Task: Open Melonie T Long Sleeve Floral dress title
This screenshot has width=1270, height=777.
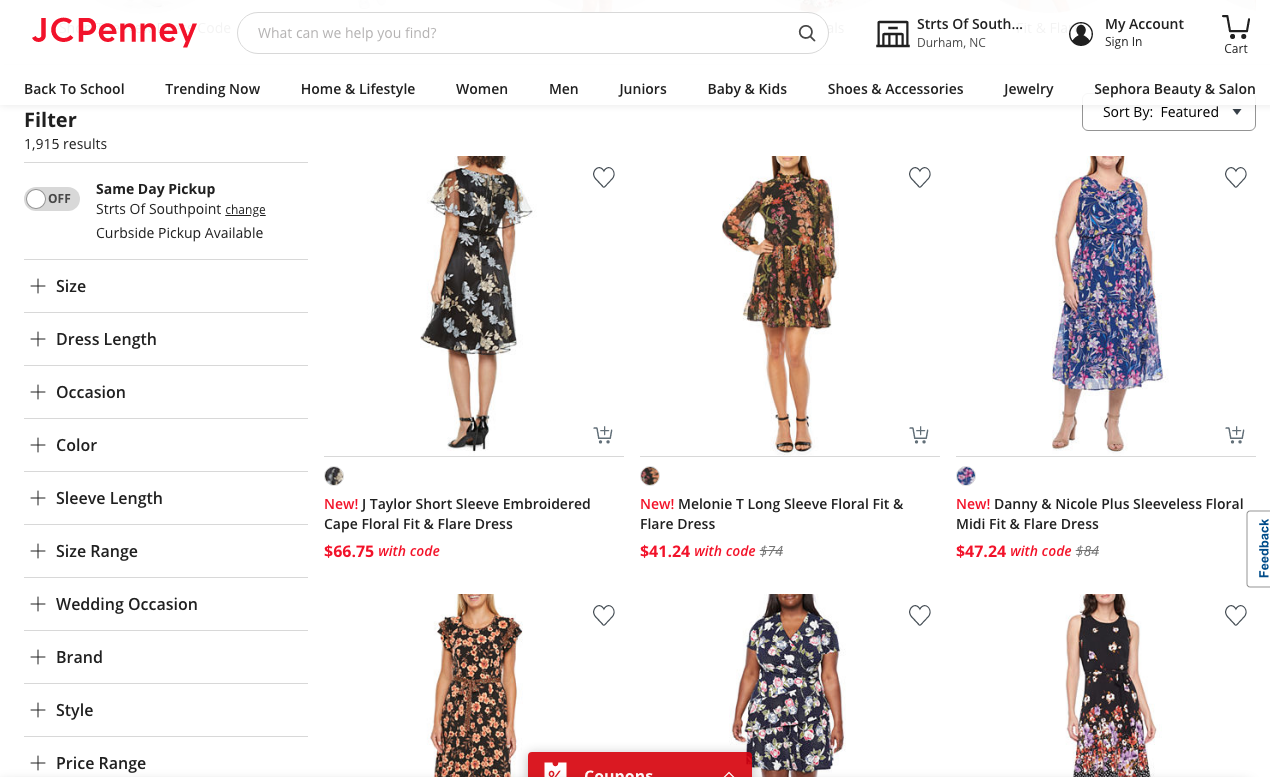Action: click(x=772, y=514)
